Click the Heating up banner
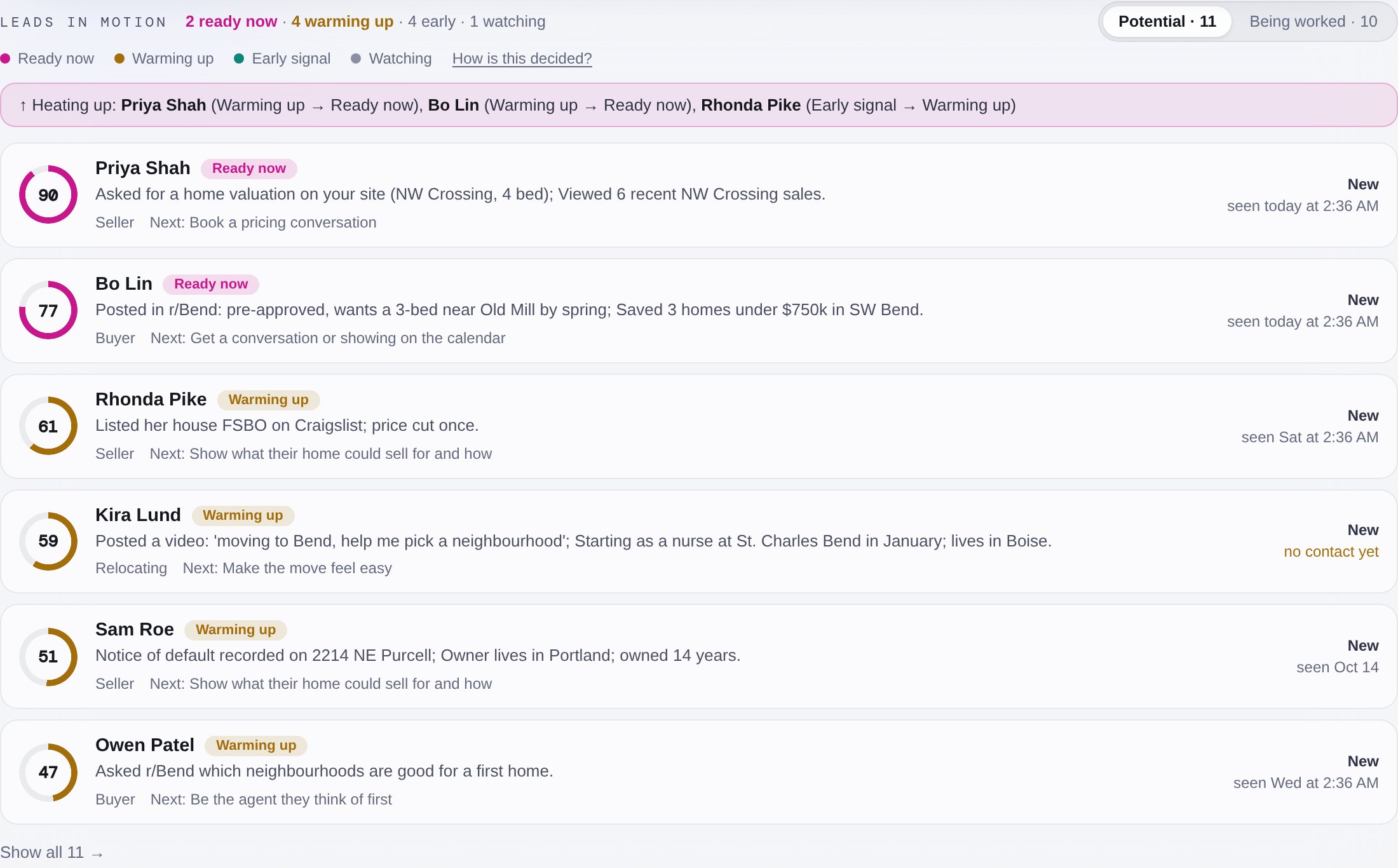Image resolution: width=1398 pixels, height=868 pixels. click(x=698, y=105)
